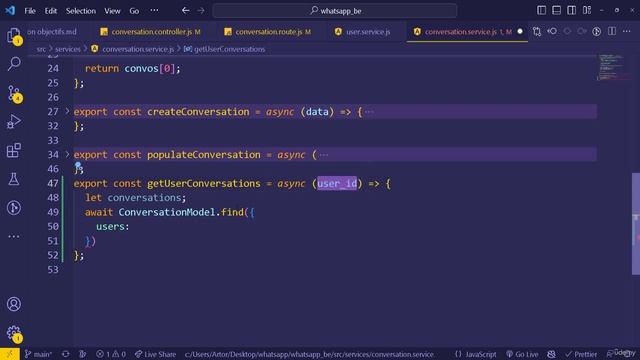Click the ellipsis fold marker on line 34
The height and width of the screenshot is (360, 640).
point(323,155)
